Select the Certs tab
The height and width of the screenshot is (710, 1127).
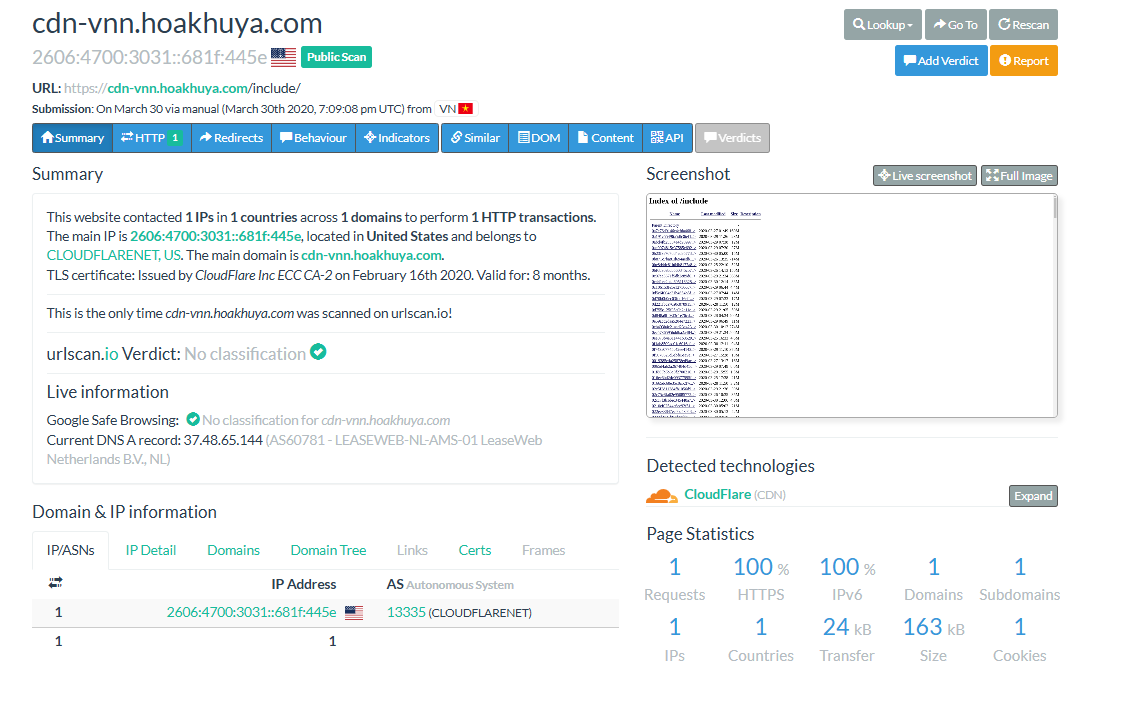[474, 550]
